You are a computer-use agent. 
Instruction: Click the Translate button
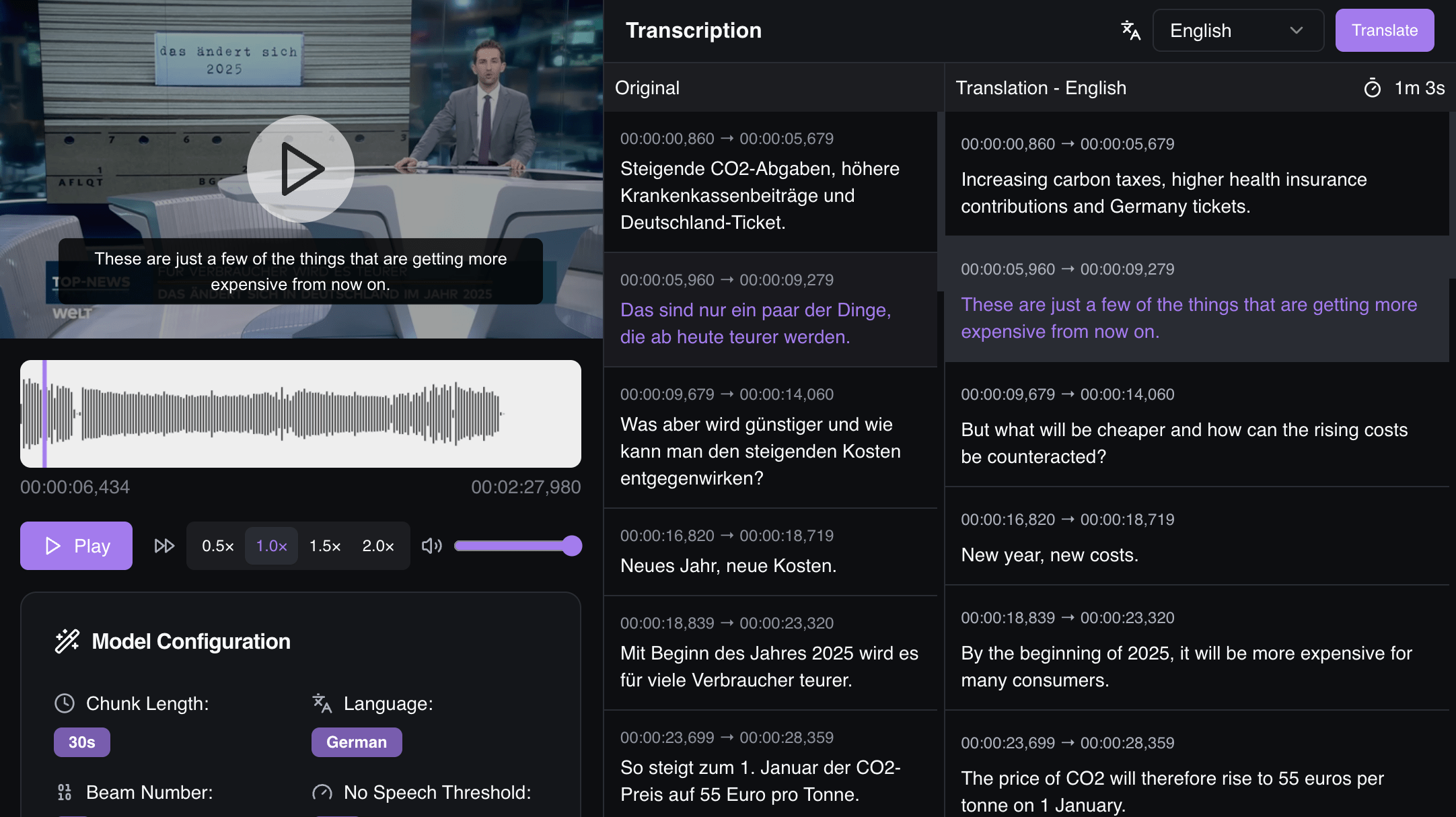pos(1384,30)
